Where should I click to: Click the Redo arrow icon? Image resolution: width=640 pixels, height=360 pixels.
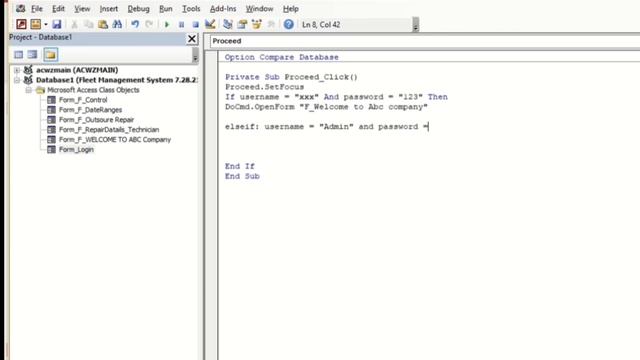[x=149, y=24]
